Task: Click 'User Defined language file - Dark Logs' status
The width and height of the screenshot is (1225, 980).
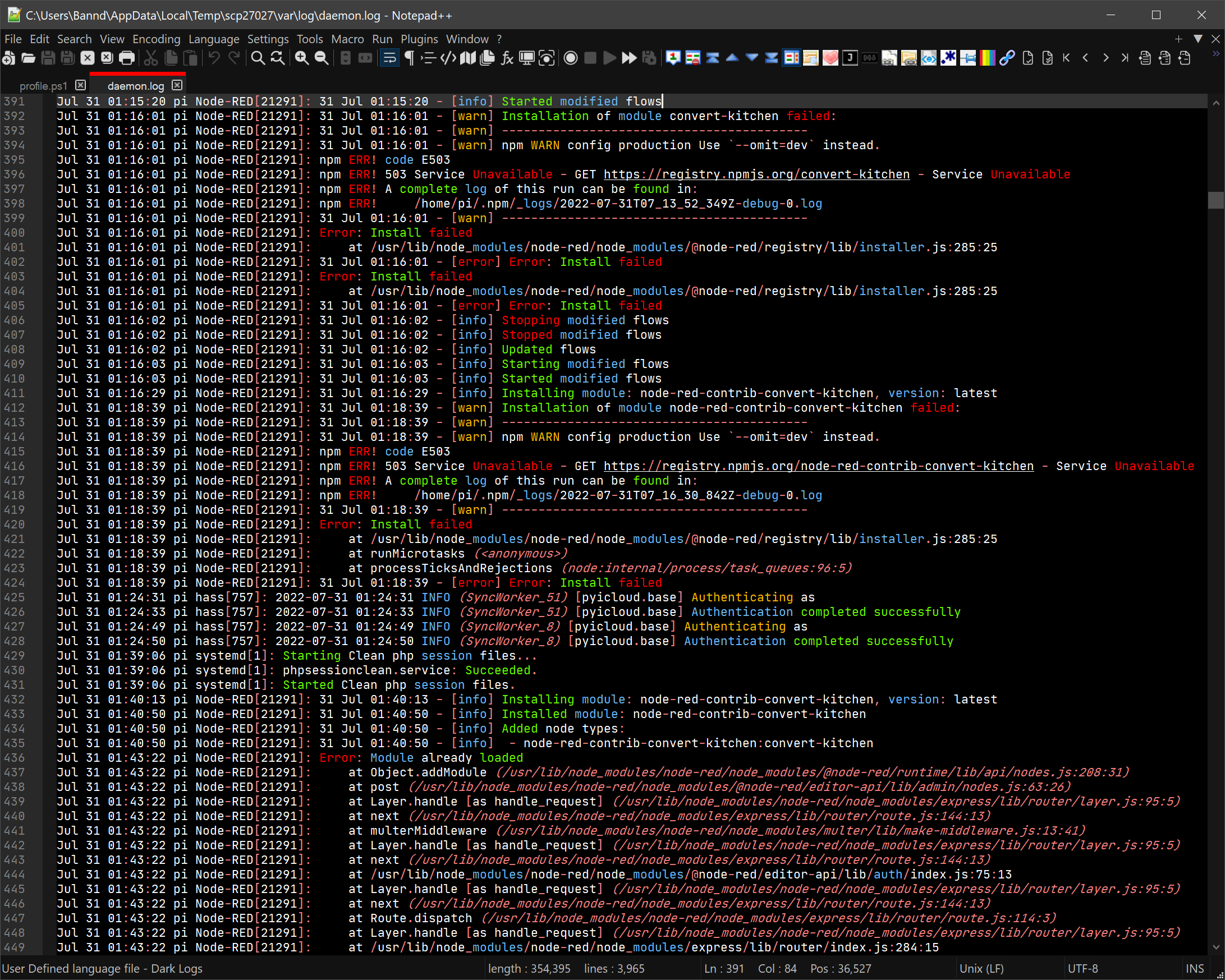Action: point(102,969)
